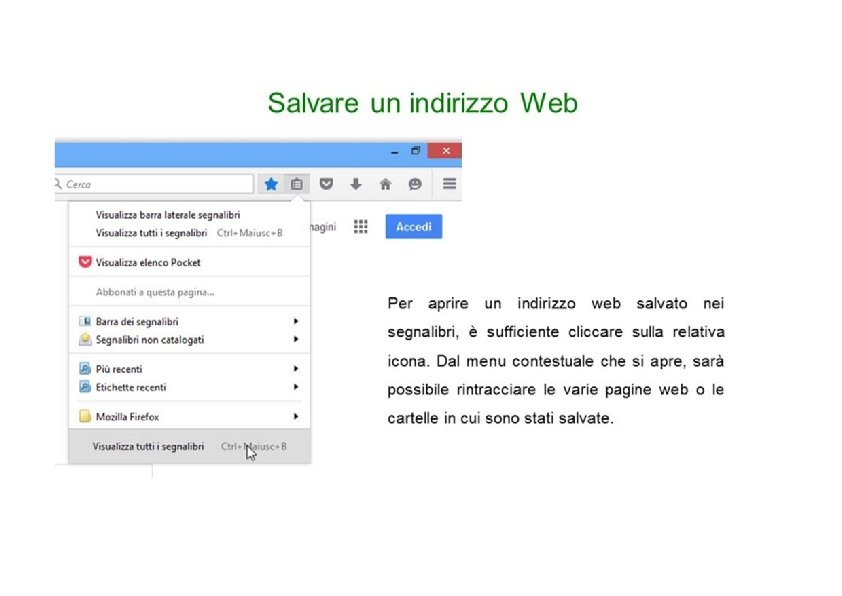Click in the Cerca search field

(154, 184)
